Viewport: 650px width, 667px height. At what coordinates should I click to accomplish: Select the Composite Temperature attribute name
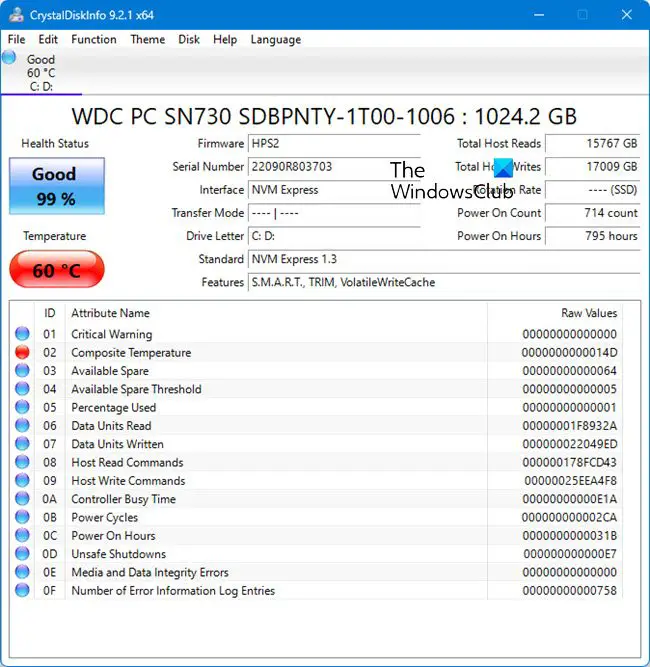pos(131,353)
